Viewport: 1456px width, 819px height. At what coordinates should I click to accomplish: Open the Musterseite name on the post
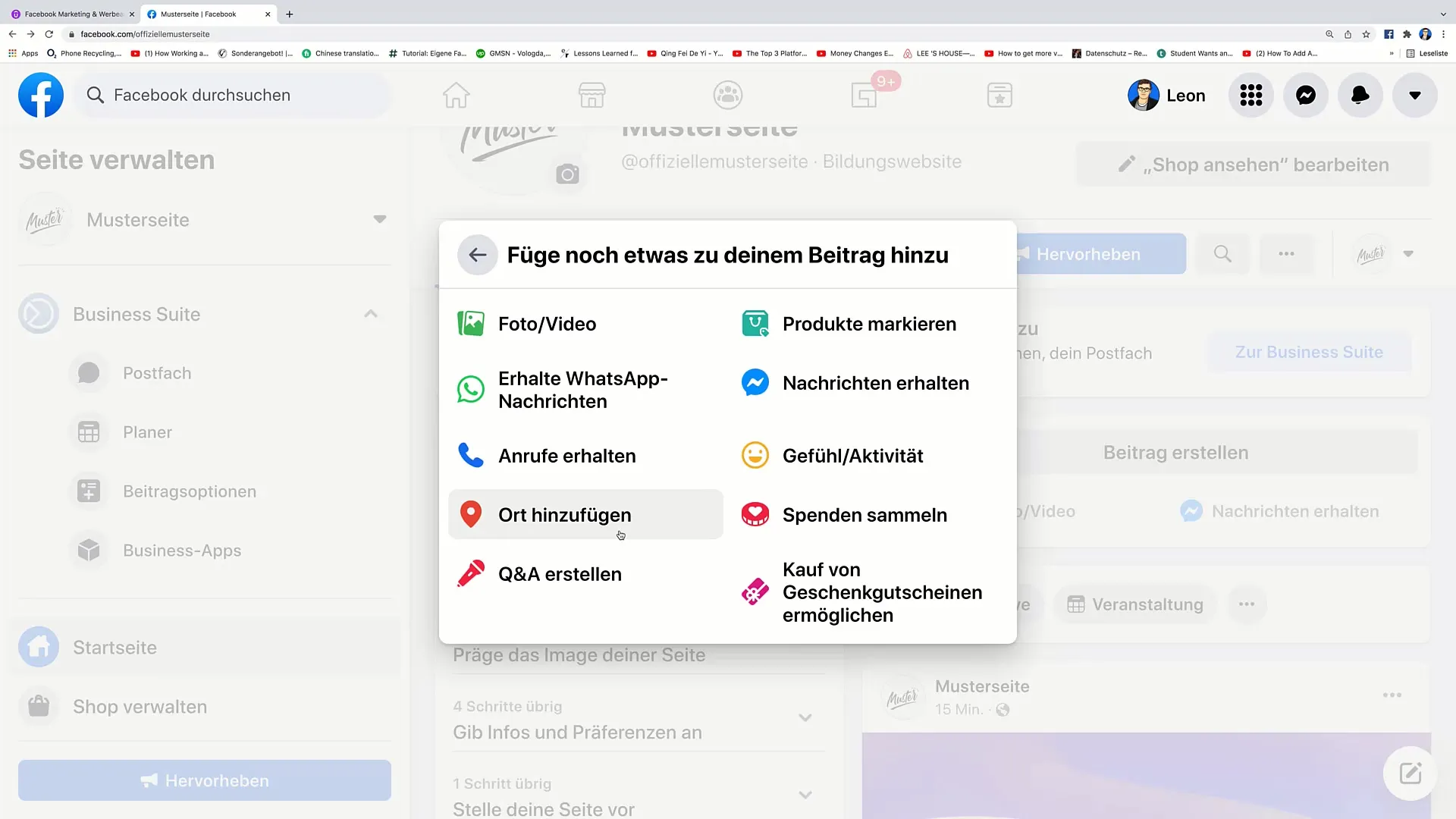tap(982, 686)
